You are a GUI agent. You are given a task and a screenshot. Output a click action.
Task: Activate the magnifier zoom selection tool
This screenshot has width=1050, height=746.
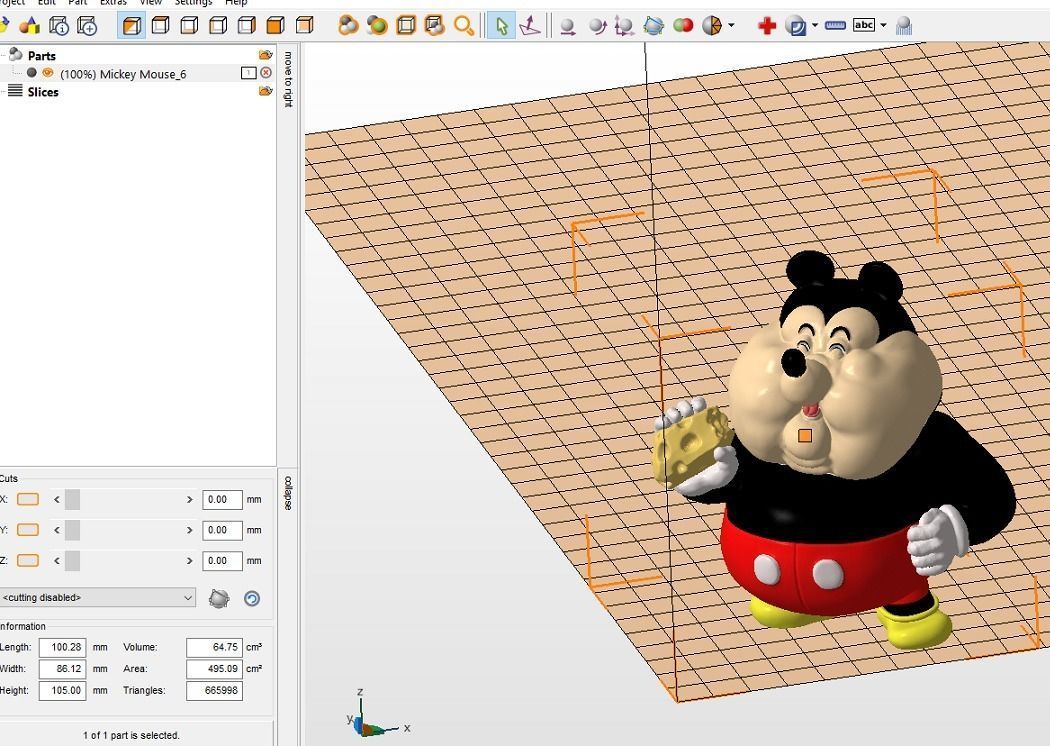(463, 26)
